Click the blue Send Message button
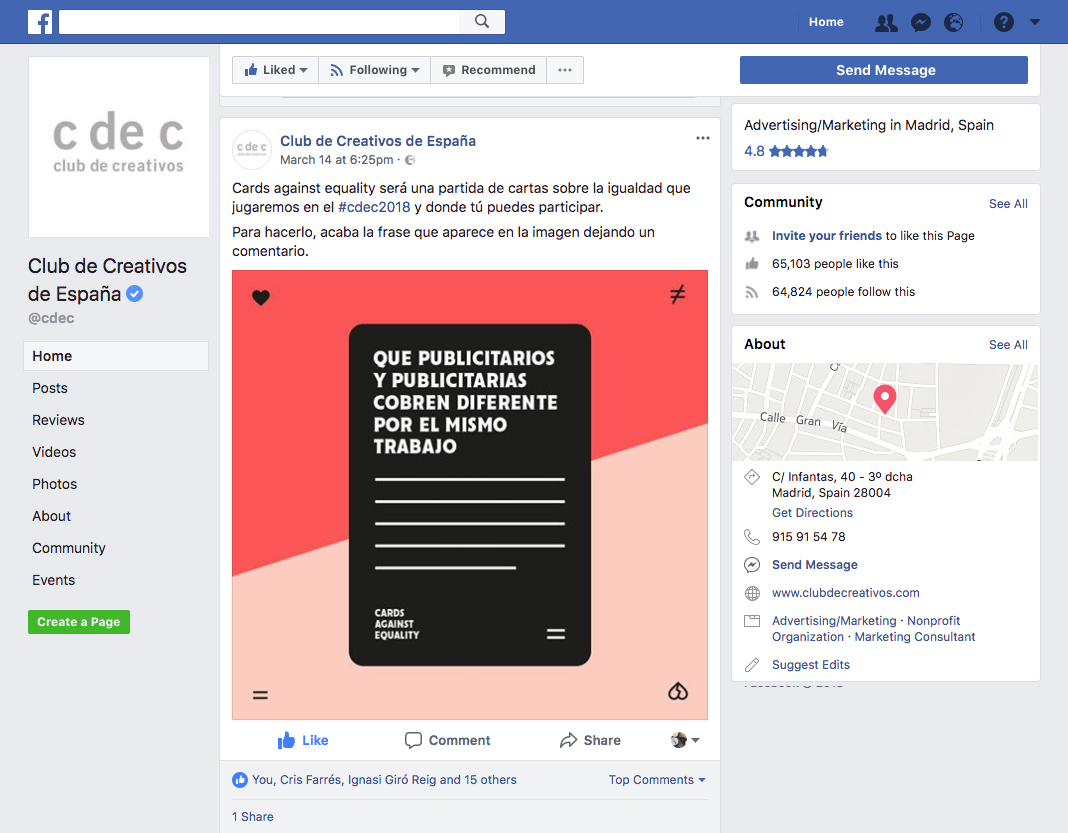This screenshot has height=833, width=1068. point(883,70)
